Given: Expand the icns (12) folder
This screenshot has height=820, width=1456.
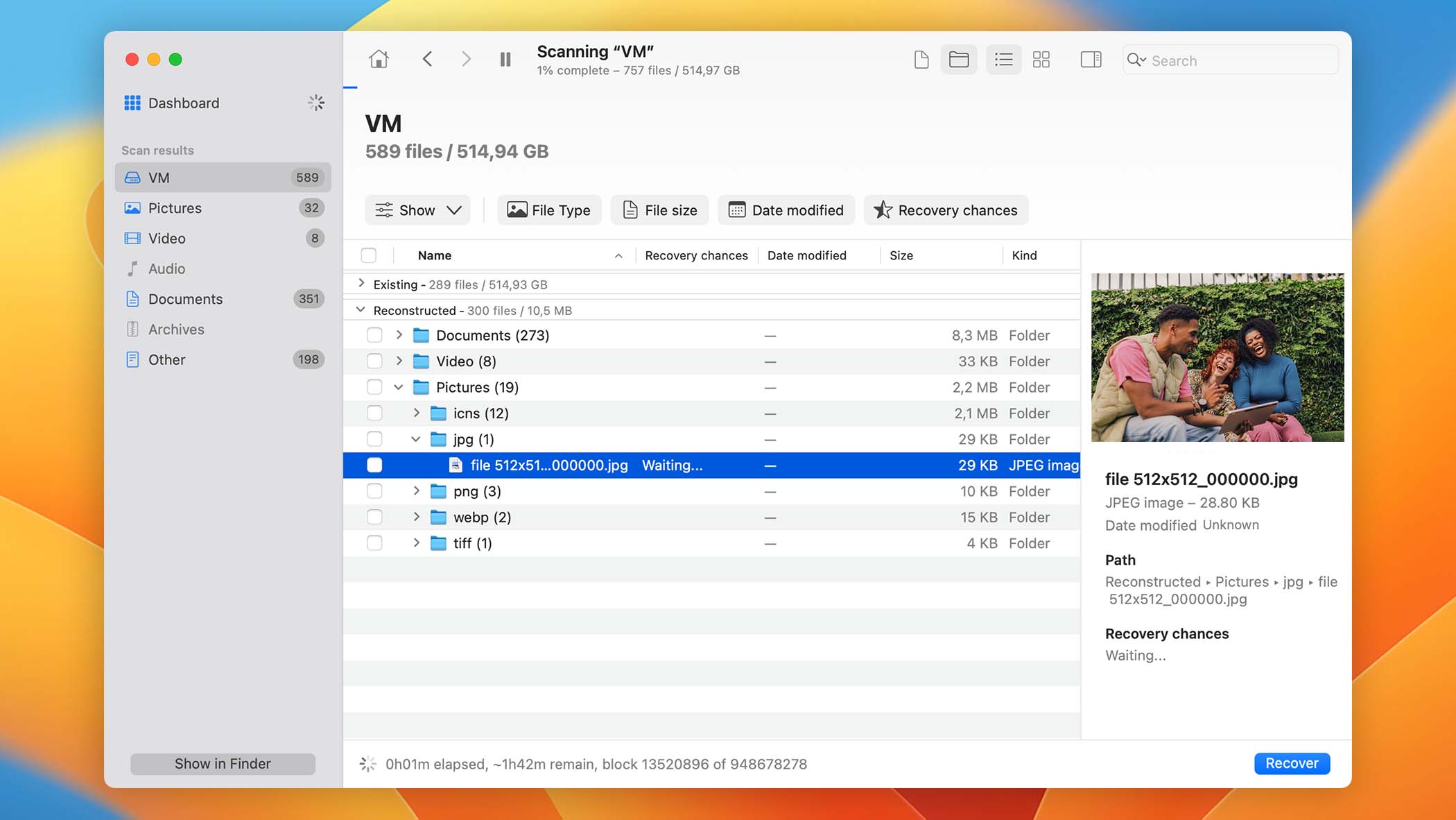Looking at the screenshot, I should pos(417,413).
